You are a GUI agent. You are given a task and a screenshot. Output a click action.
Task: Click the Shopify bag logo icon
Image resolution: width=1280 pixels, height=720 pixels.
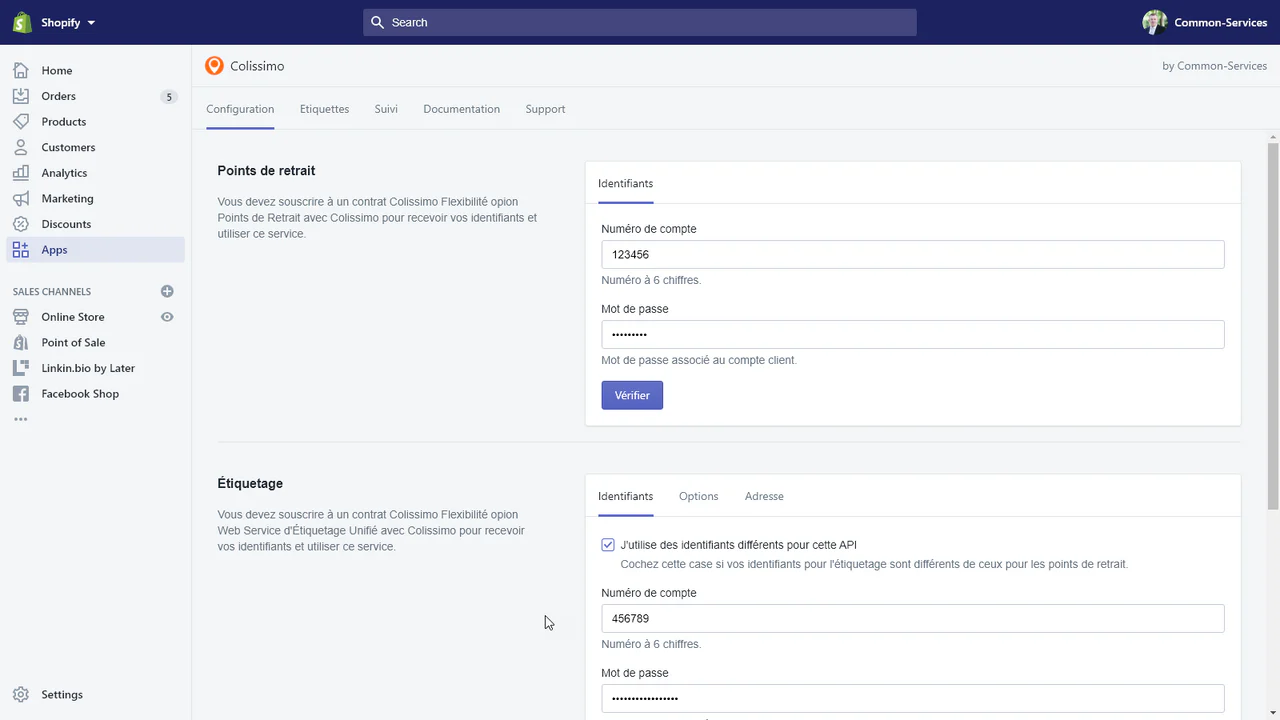coord(22,22)
